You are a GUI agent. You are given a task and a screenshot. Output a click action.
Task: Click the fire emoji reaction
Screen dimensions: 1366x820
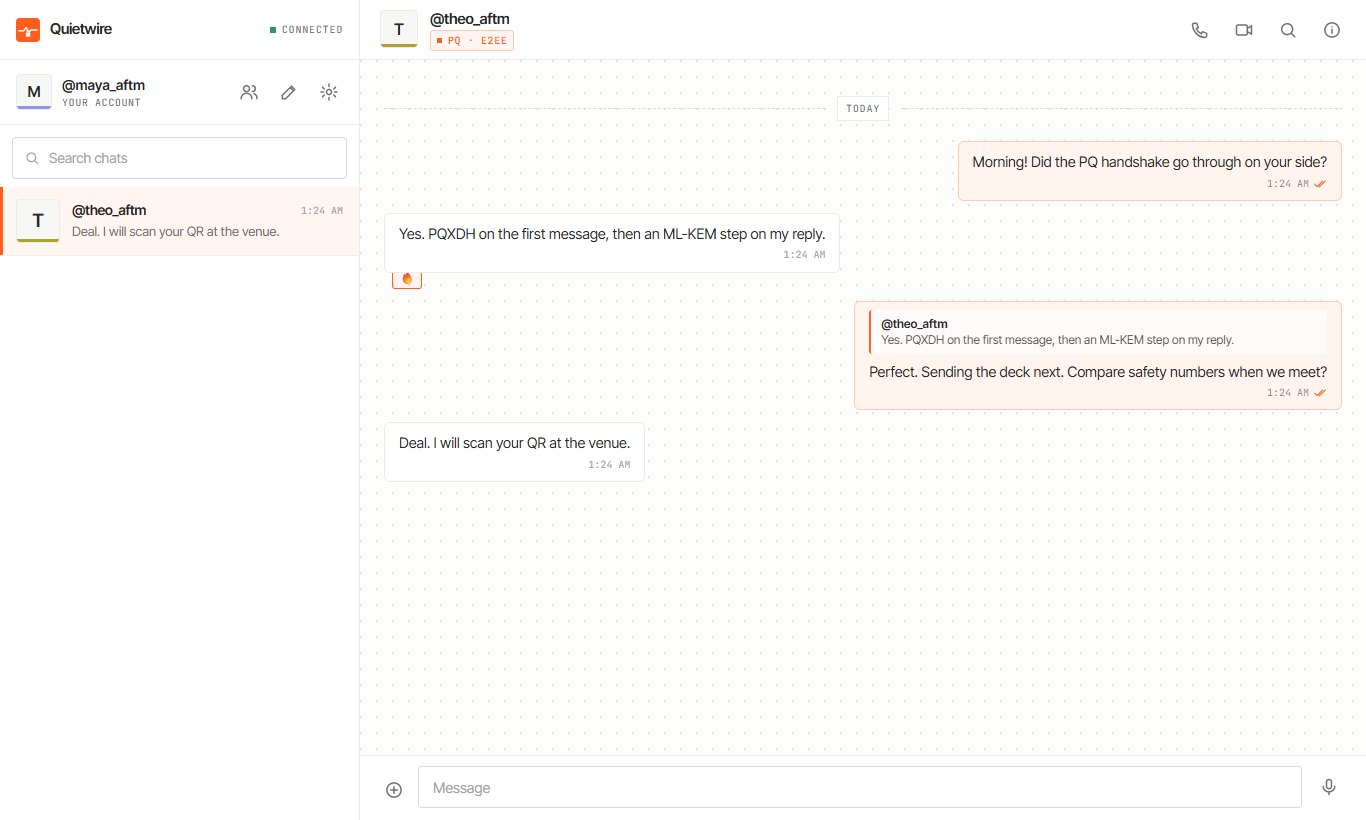click(407, 279)
